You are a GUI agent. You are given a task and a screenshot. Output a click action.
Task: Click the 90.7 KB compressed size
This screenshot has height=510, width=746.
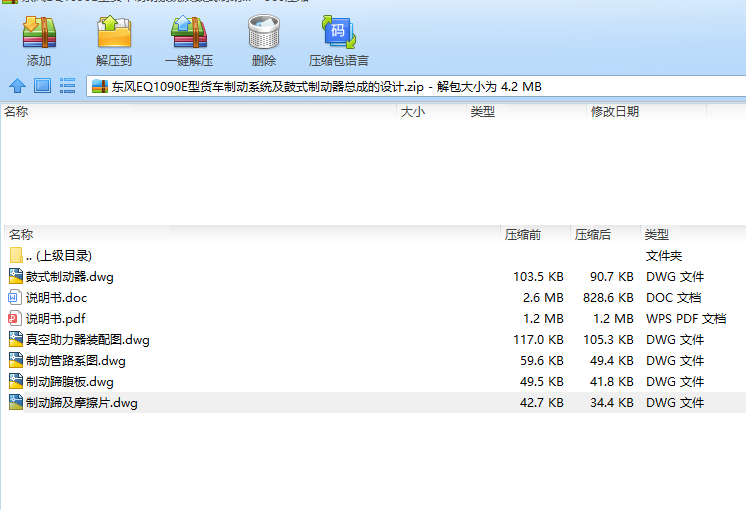point(611,276)
